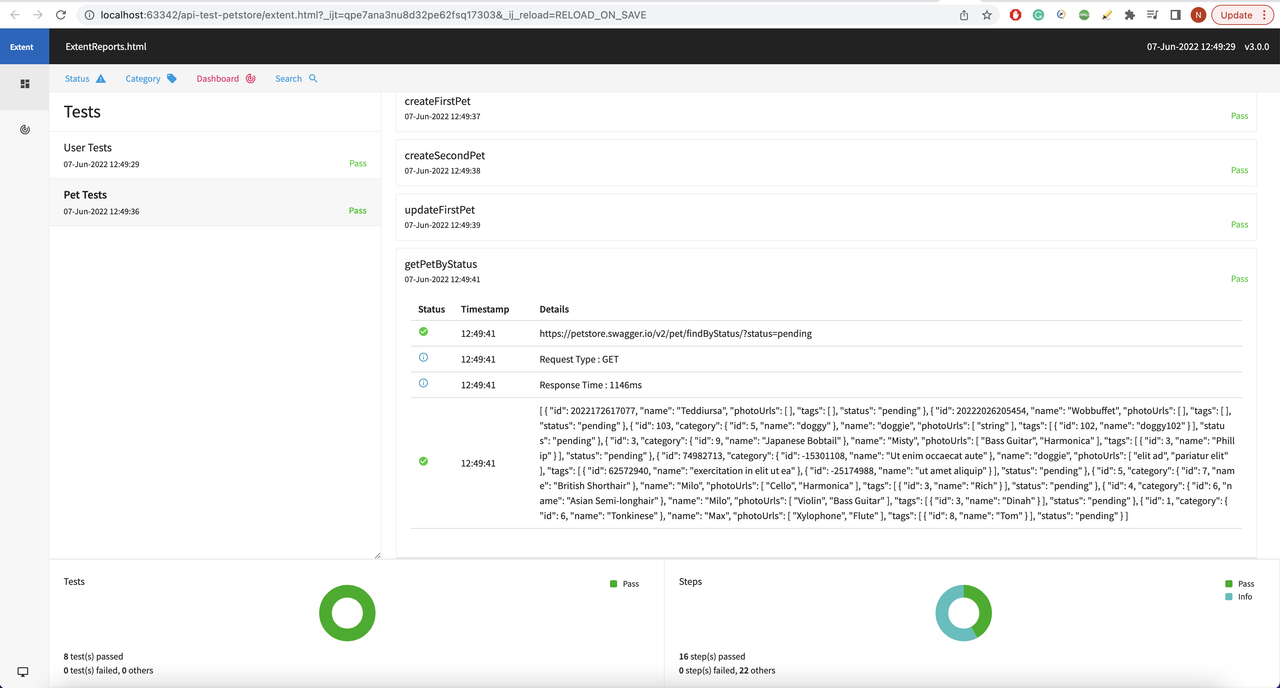Click the Status column header
The image size is (1280, 688).
431,309
